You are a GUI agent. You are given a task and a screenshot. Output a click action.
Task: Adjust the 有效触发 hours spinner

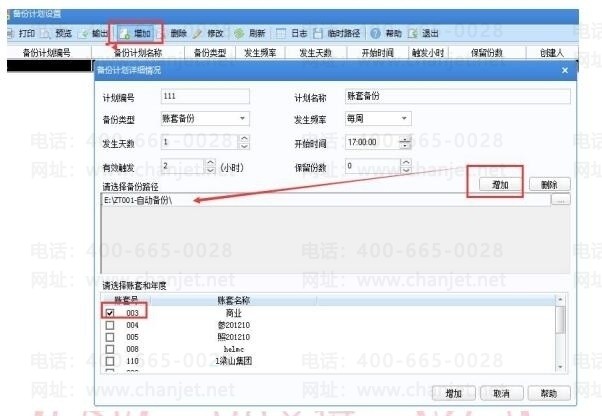[x=210, y=166]
